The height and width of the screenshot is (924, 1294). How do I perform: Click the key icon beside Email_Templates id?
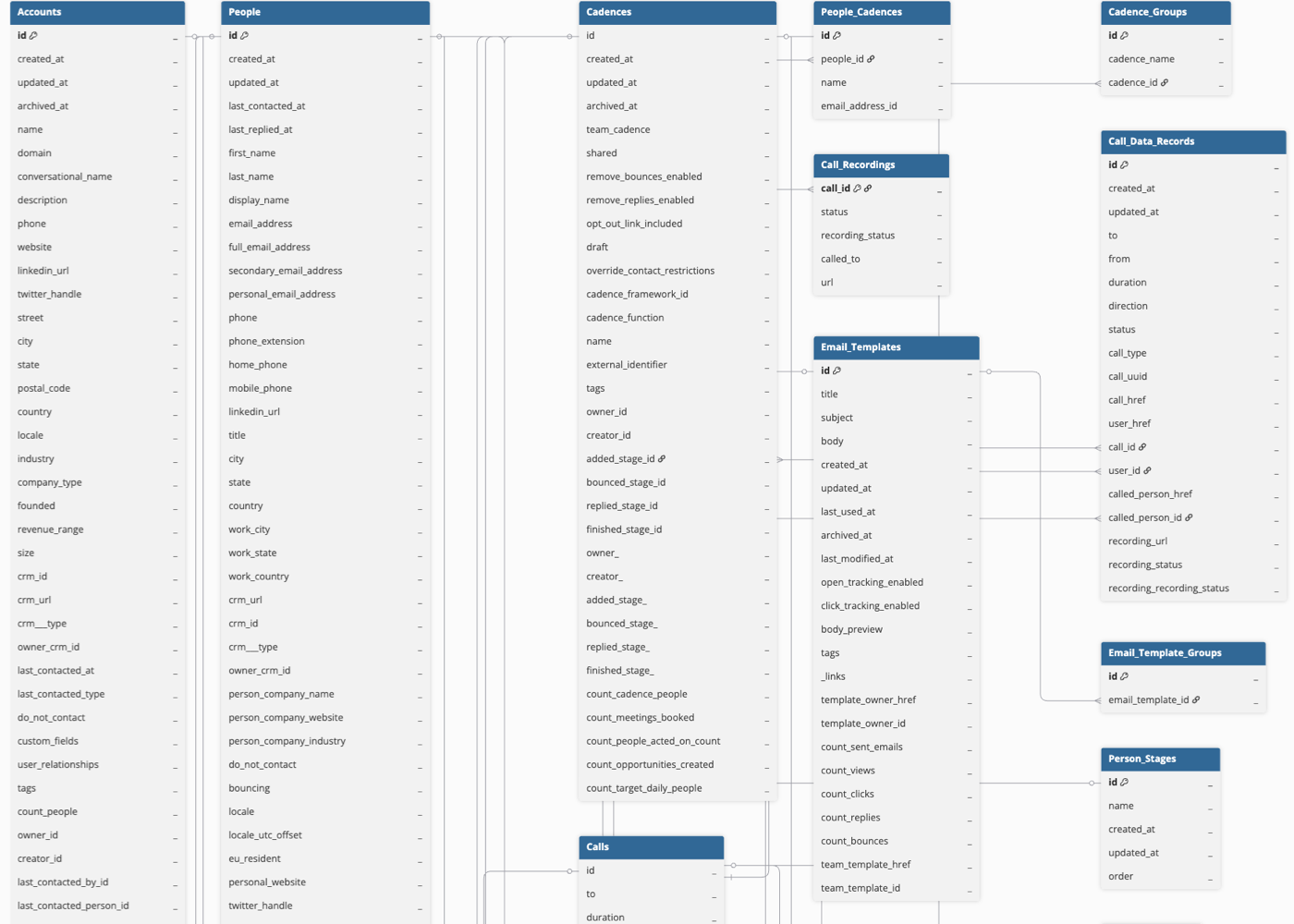(835, 370)
